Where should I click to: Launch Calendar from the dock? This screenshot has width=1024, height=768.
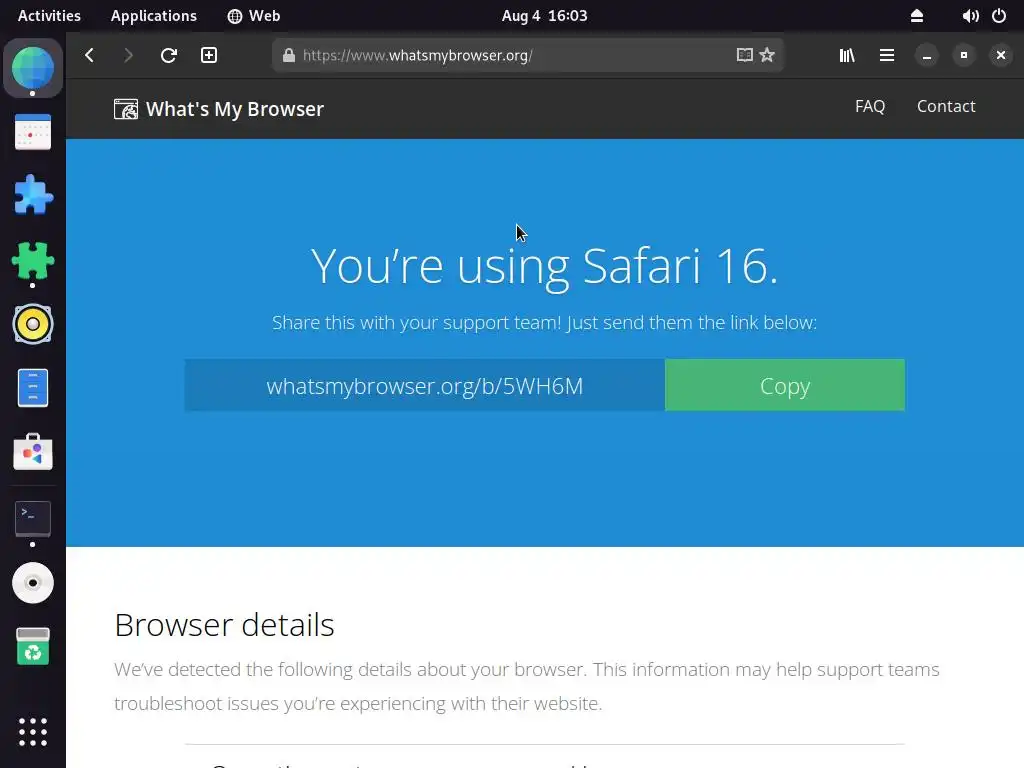click(x=33, y=132)
